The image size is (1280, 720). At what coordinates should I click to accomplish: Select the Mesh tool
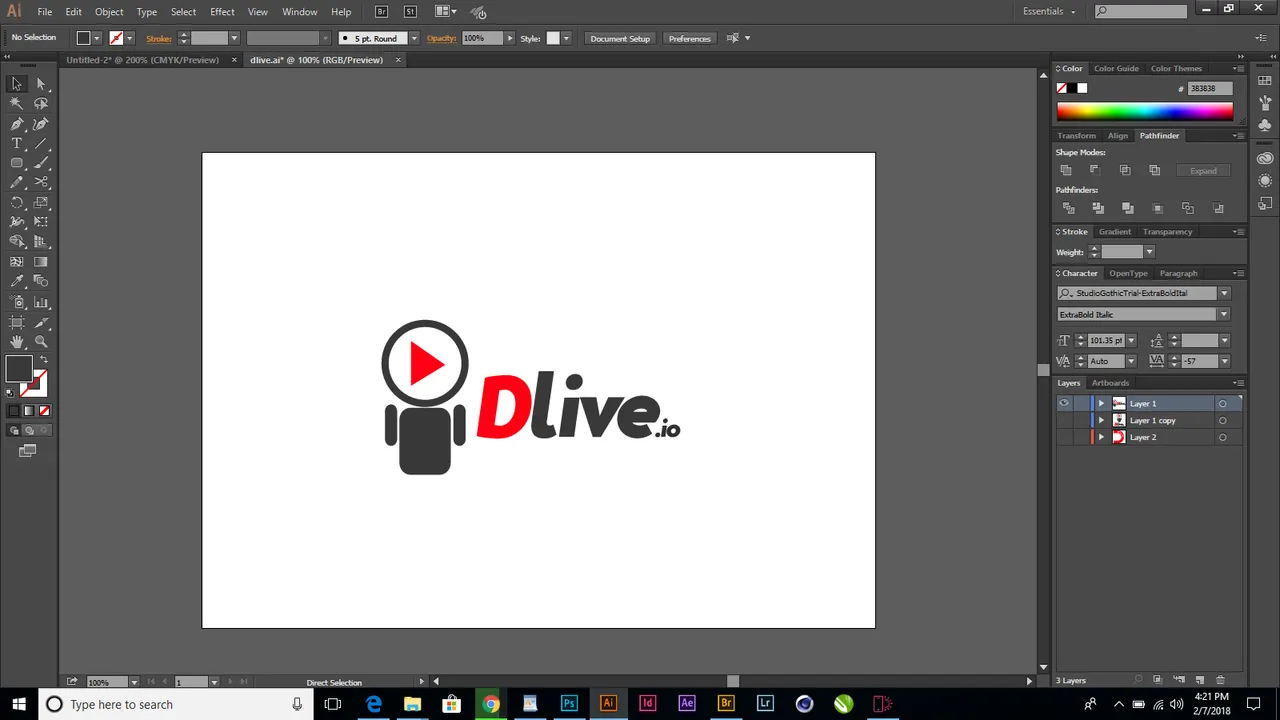pyautogui.click(x=17, y=262)
